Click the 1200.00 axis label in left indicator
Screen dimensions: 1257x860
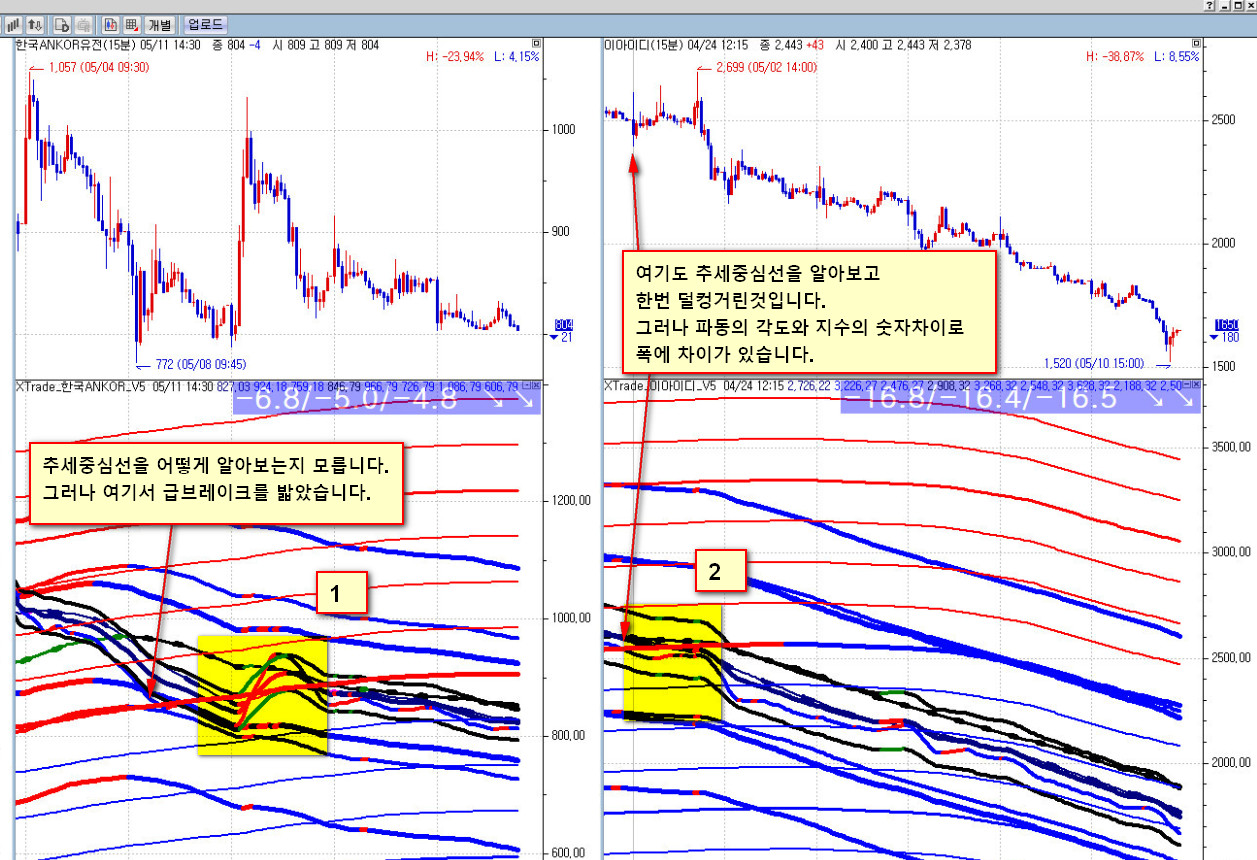point(573,500)
